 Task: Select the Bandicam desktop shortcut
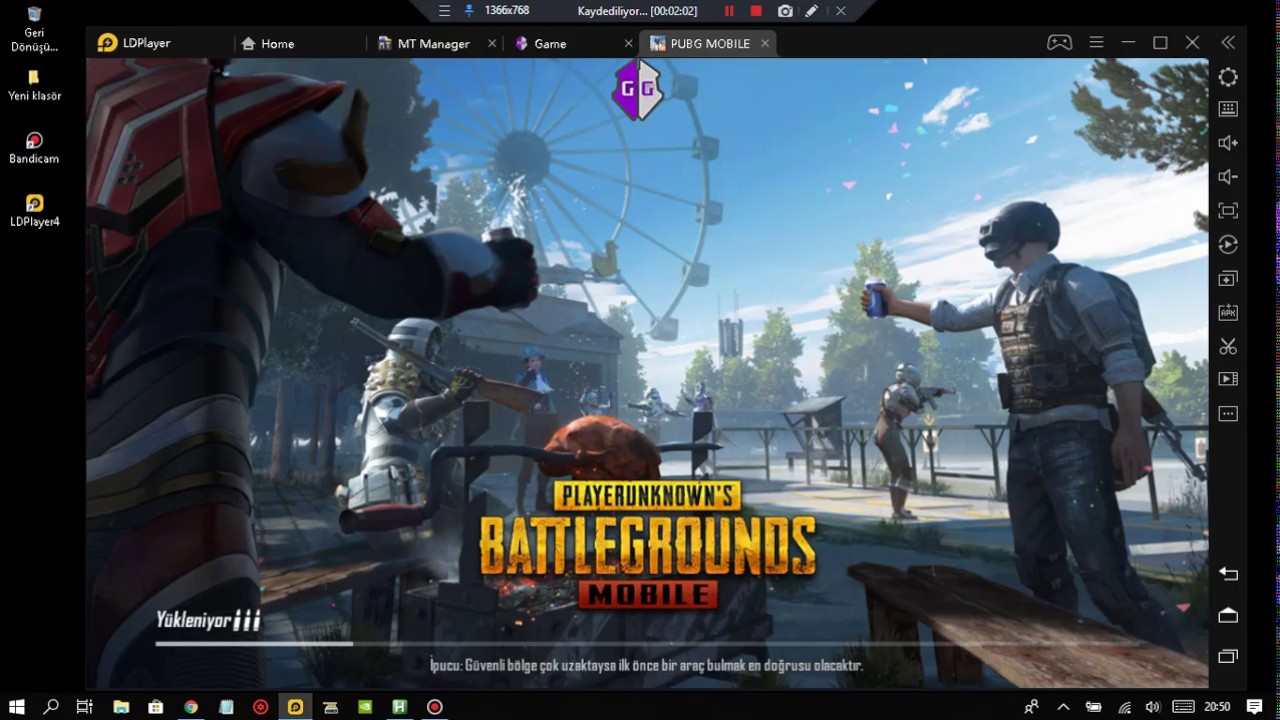[34, 148]
